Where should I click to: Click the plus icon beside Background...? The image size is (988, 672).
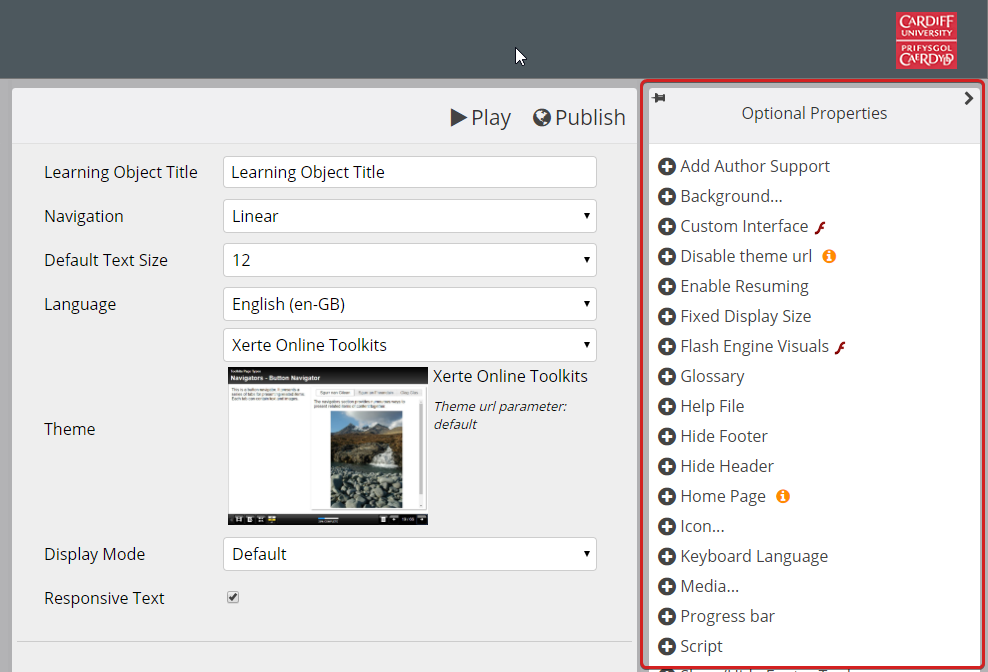coord(667,197)
